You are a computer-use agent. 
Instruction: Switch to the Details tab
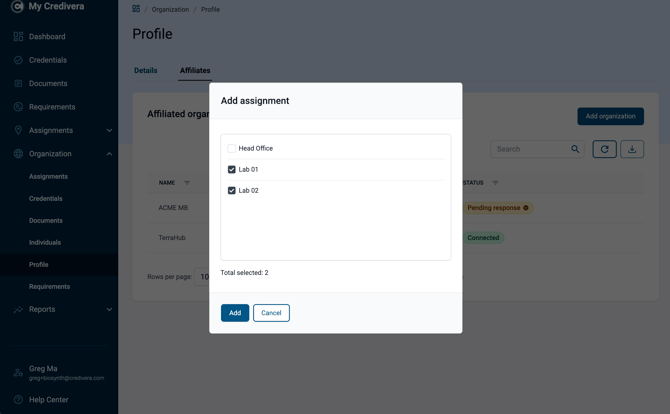click(x=146, y=70)
